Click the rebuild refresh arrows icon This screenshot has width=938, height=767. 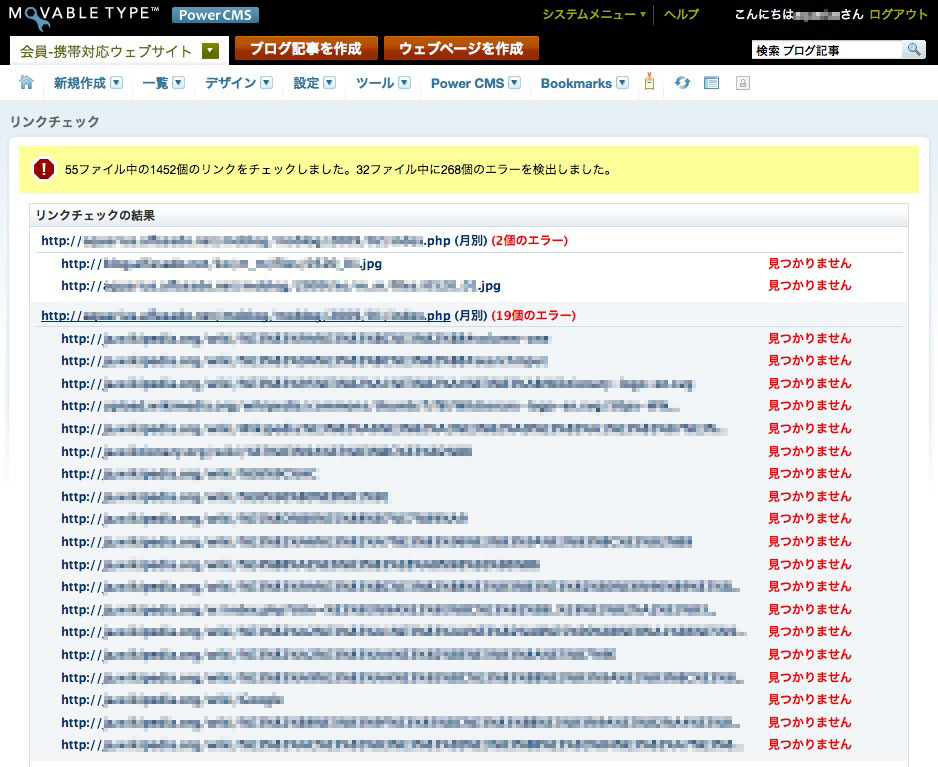tap(682, 83)
